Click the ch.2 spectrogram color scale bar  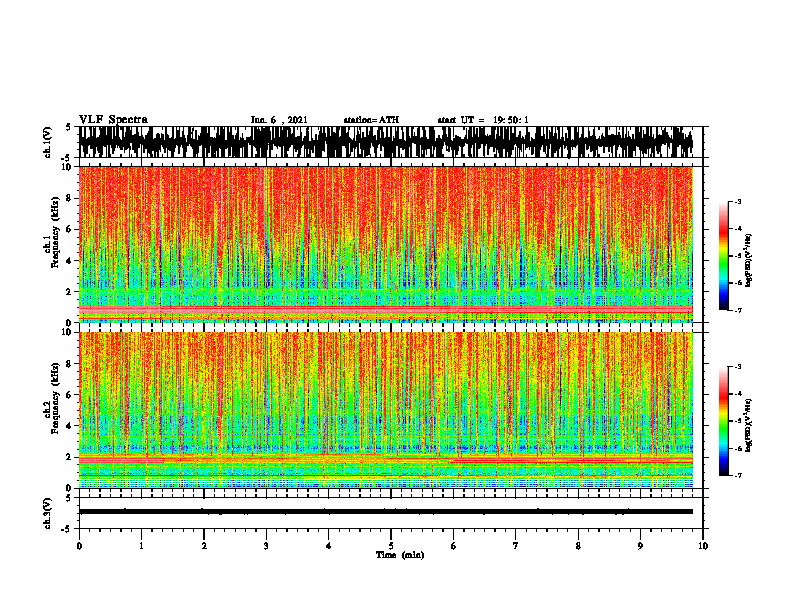coord(723,421)
